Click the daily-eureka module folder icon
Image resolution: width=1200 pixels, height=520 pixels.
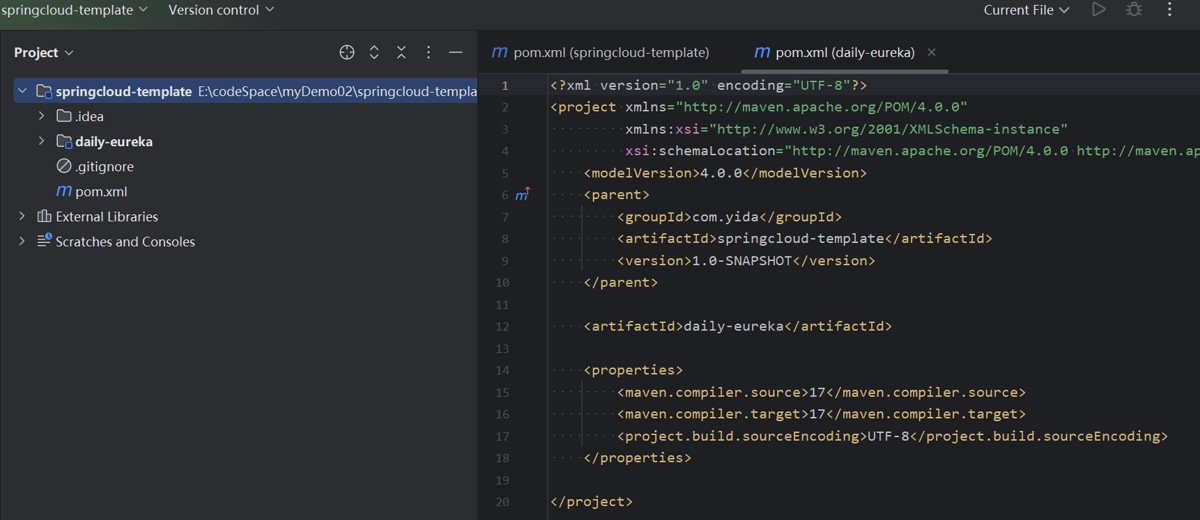click(x=64, y=141)
